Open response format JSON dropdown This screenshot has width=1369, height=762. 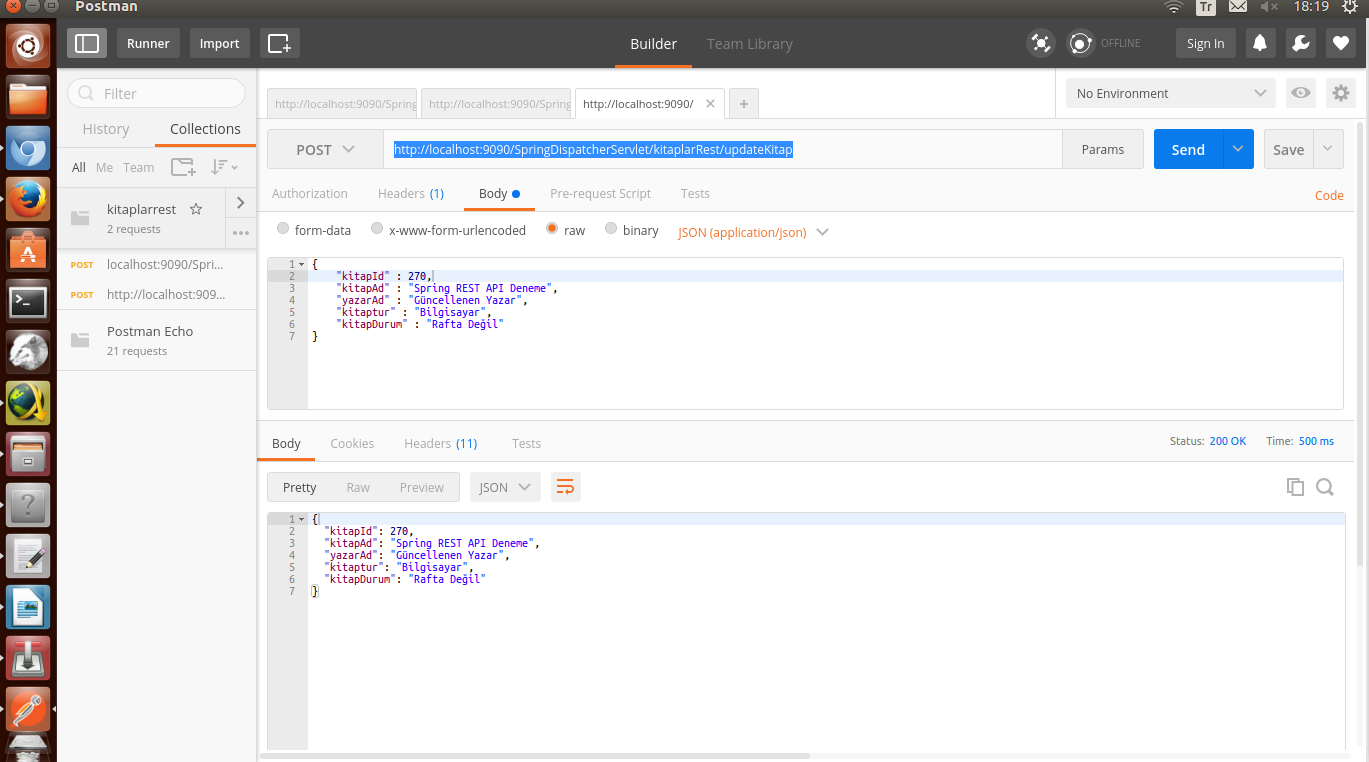click(505, 487)
